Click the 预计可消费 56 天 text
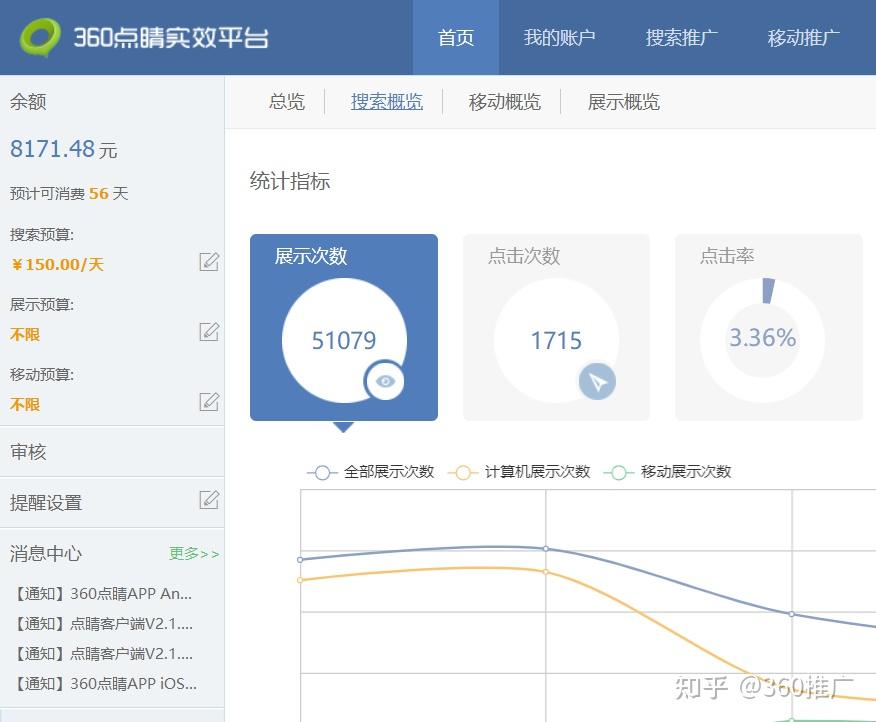Screen dimensions: 876x722 69,193
